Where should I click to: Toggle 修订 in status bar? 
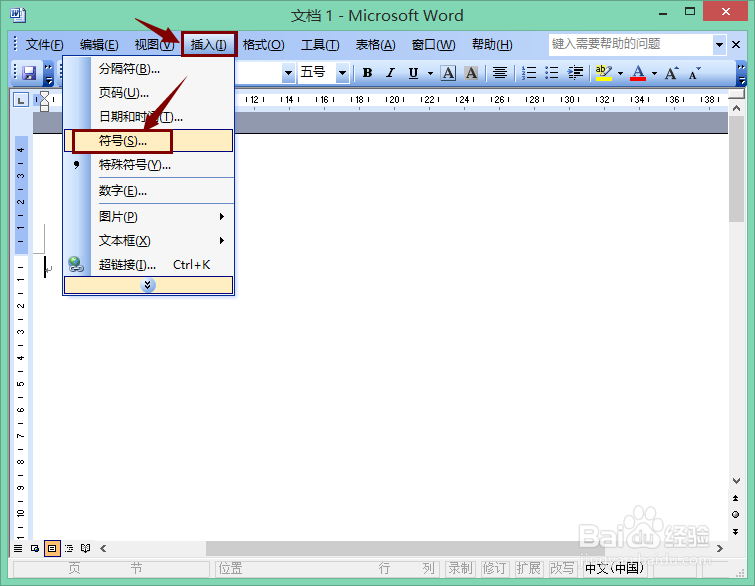pos(494,569)
